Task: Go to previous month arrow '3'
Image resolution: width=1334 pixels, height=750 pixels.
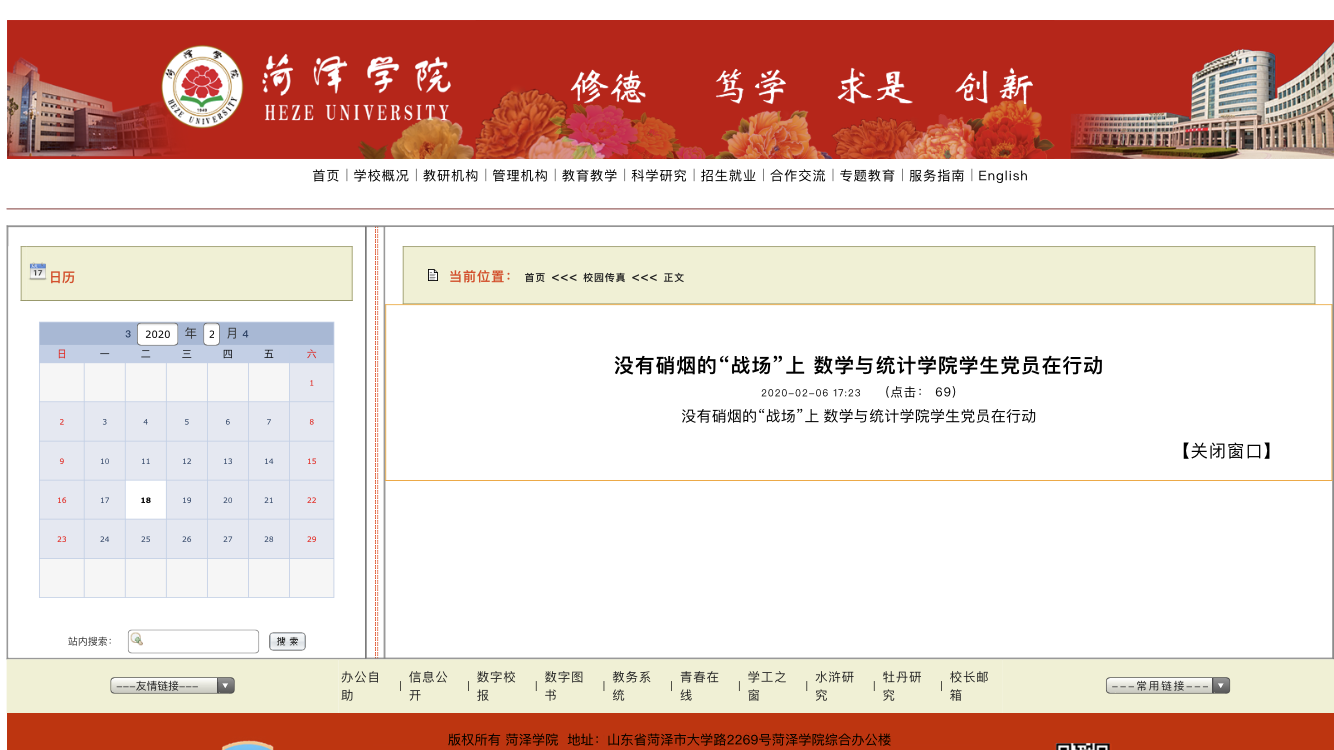Action: pyautogui.click(x=128, y=334)
